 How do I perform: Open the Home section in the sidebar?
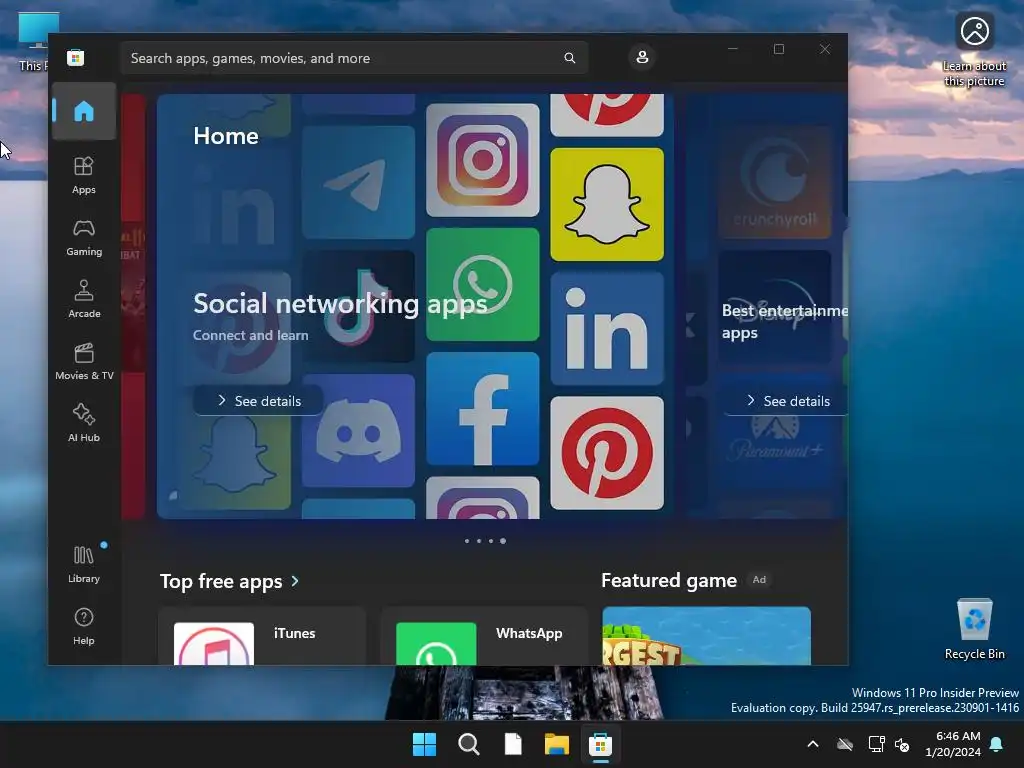[x=84, y=111]
